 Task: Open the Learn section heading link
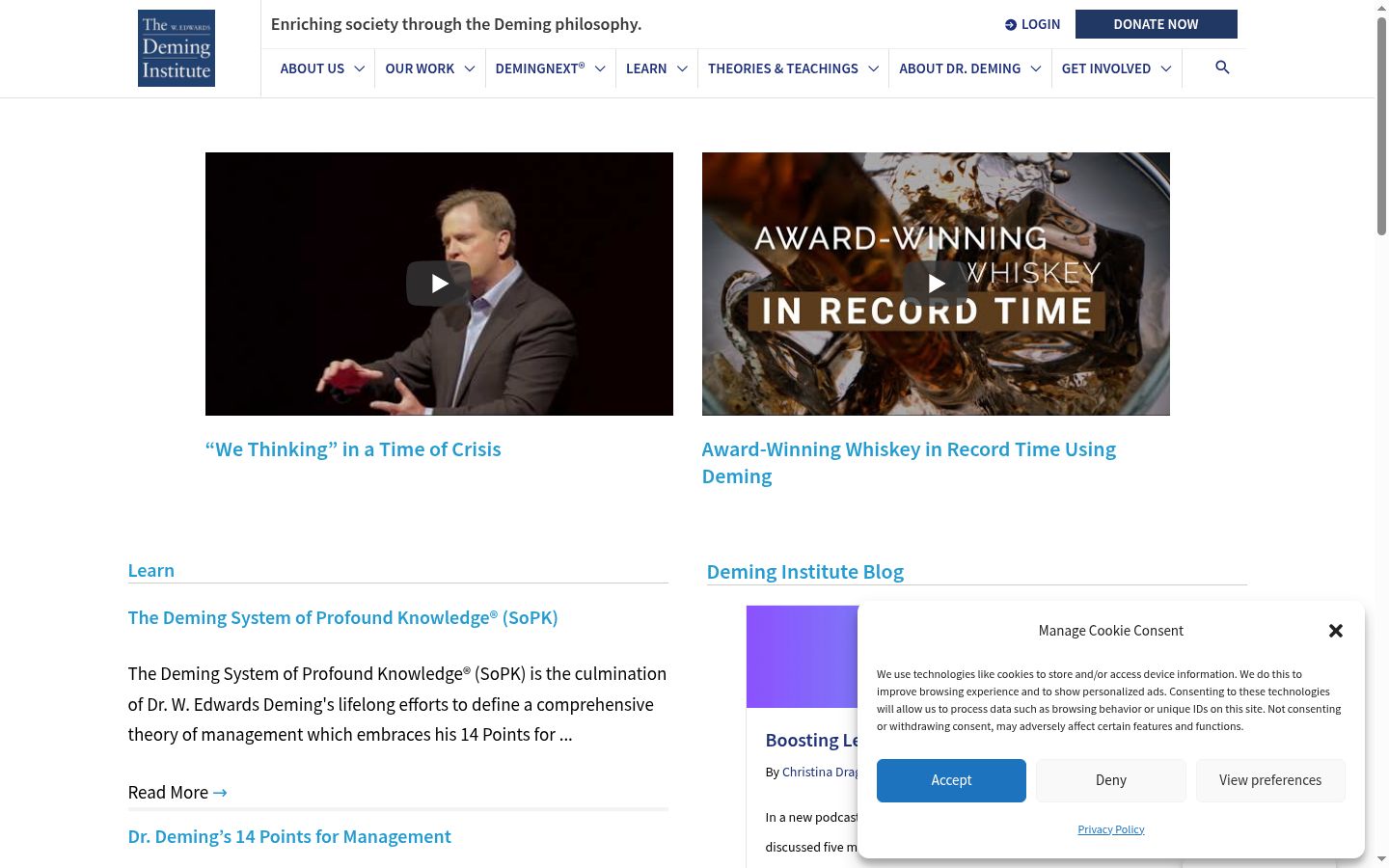point(151,570)
